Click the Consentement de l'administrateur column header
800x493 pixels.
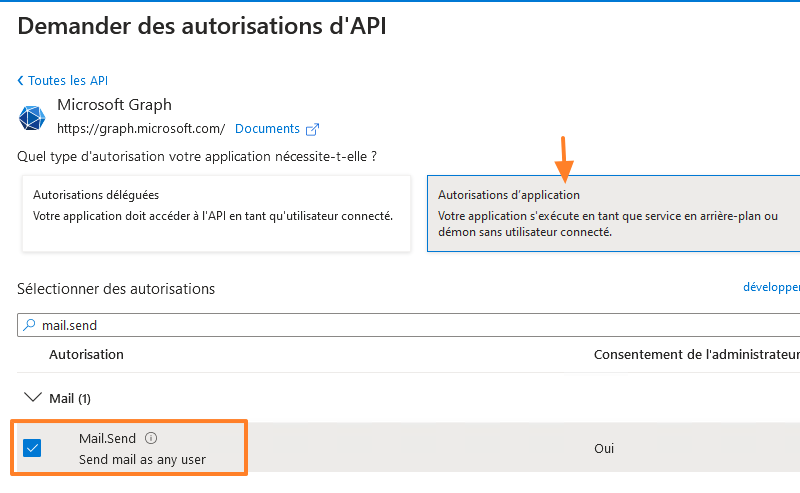(x=696, y=354)
